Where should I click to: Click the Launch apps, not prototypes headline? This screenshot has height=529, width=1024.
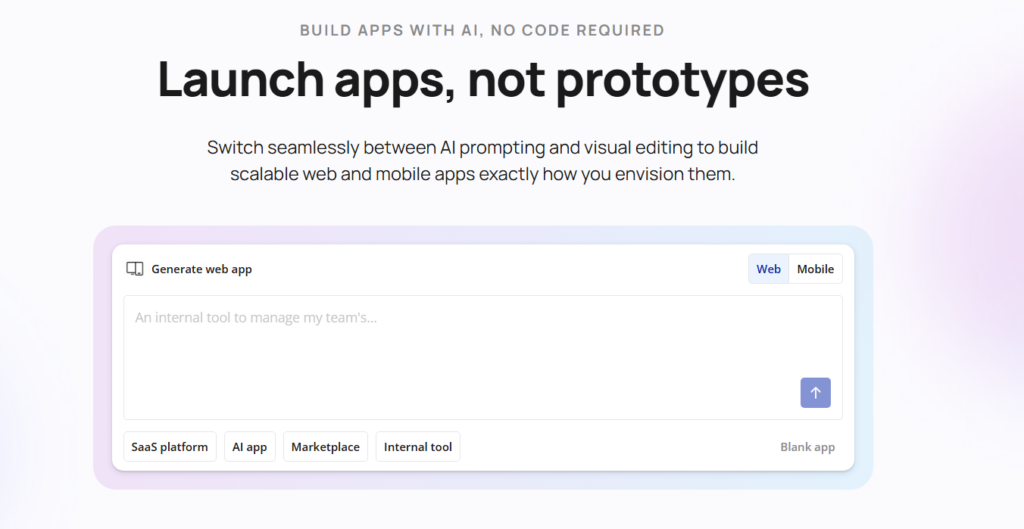pos(483,80)
